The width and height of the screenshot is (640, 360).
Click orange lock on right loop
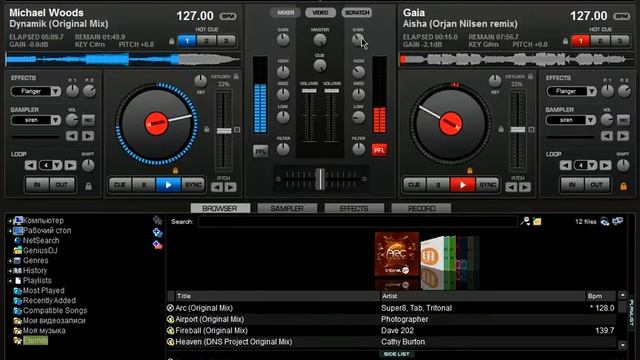click(x=623, y=186)
